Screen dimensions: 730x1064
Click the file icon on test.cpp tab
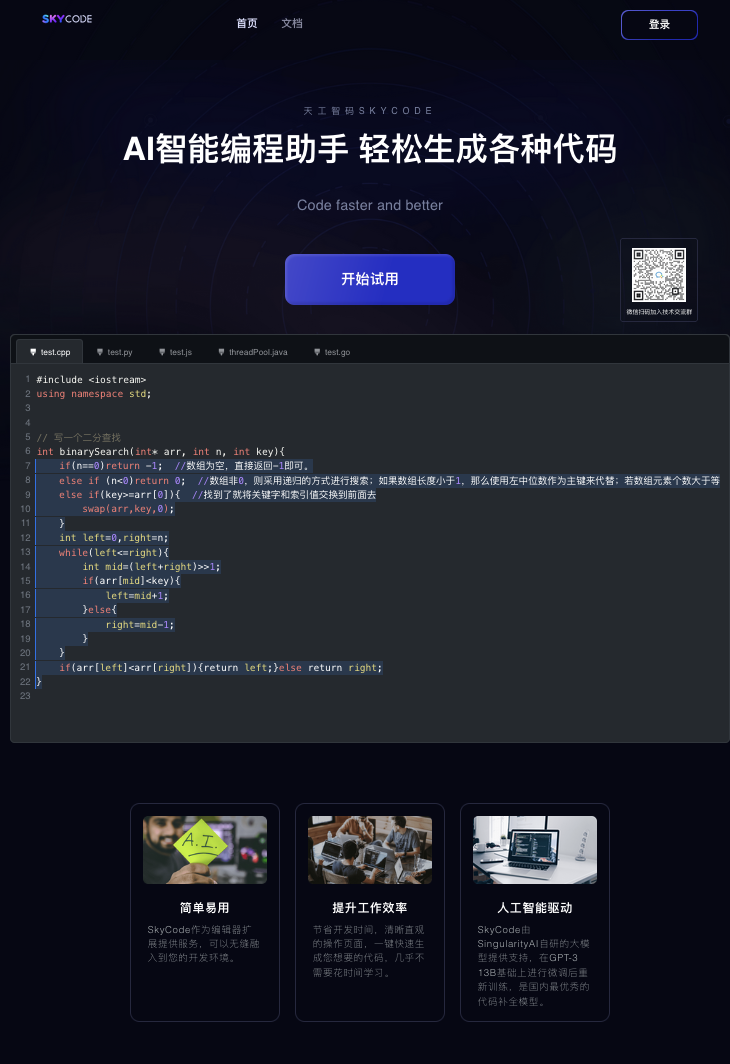pyautogui.click(x=33, y=352)
